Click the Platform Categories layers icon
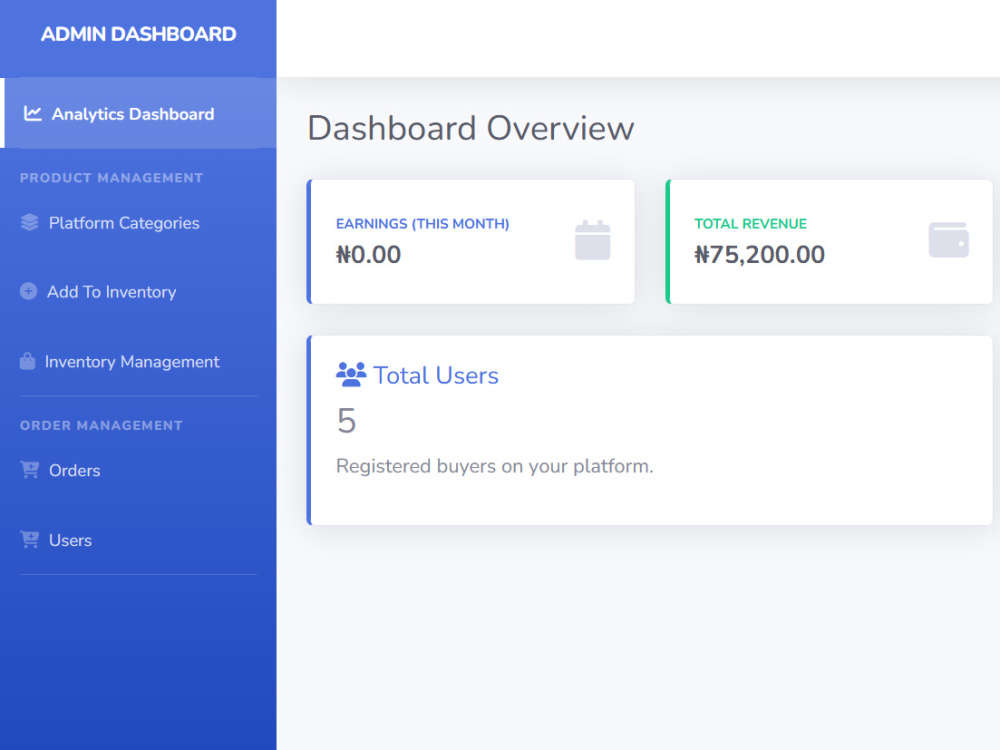 click(29, 222)
